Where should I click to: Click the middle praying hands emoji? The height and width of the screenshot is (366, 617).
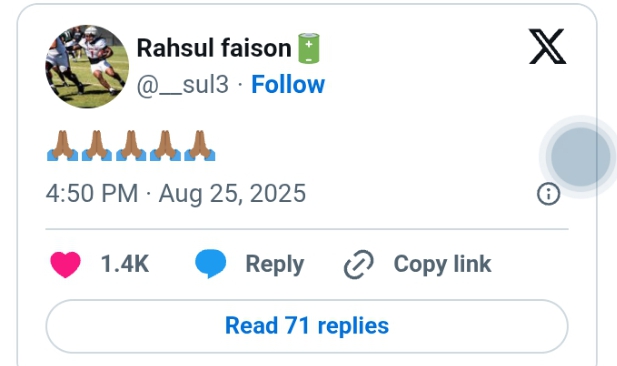point(131,146)
